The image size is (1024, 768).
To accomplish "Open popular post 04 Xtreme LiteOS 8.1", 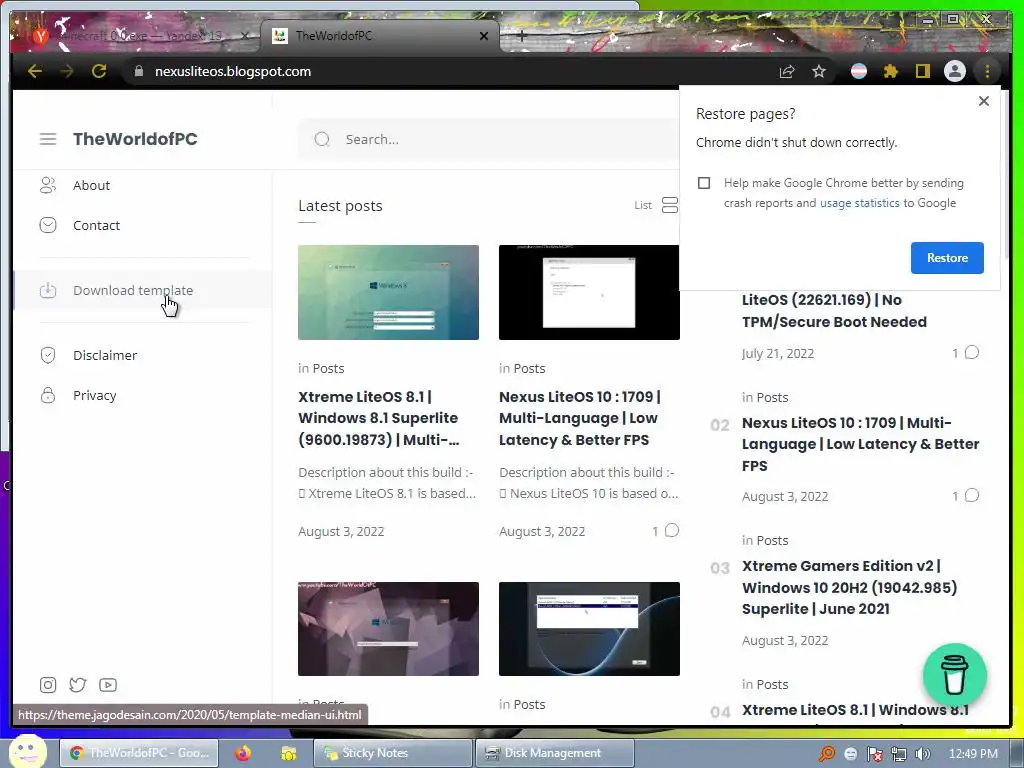I will point(855,710).
